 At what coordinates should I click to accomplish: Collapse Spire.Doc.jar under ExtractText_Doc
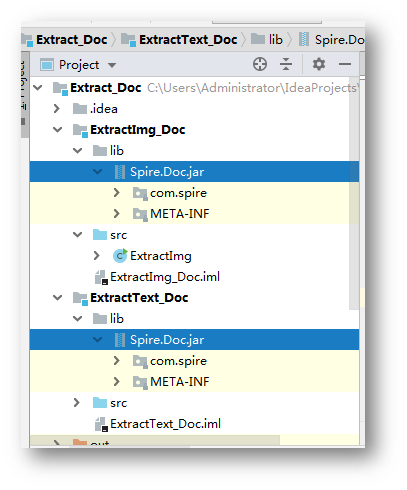(x=98, y=340)
